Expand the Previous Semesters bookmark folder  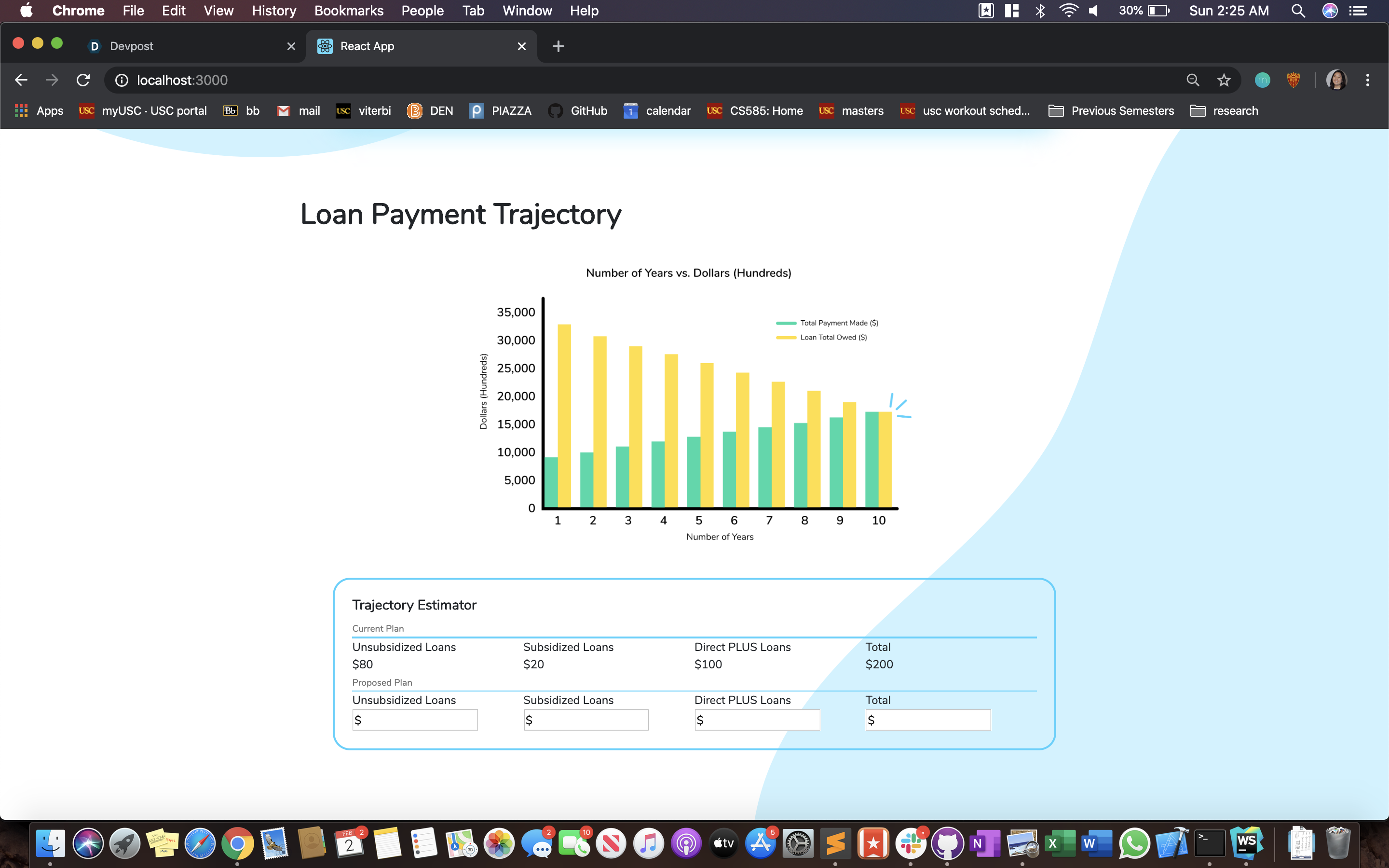(x=1111, y=111)
